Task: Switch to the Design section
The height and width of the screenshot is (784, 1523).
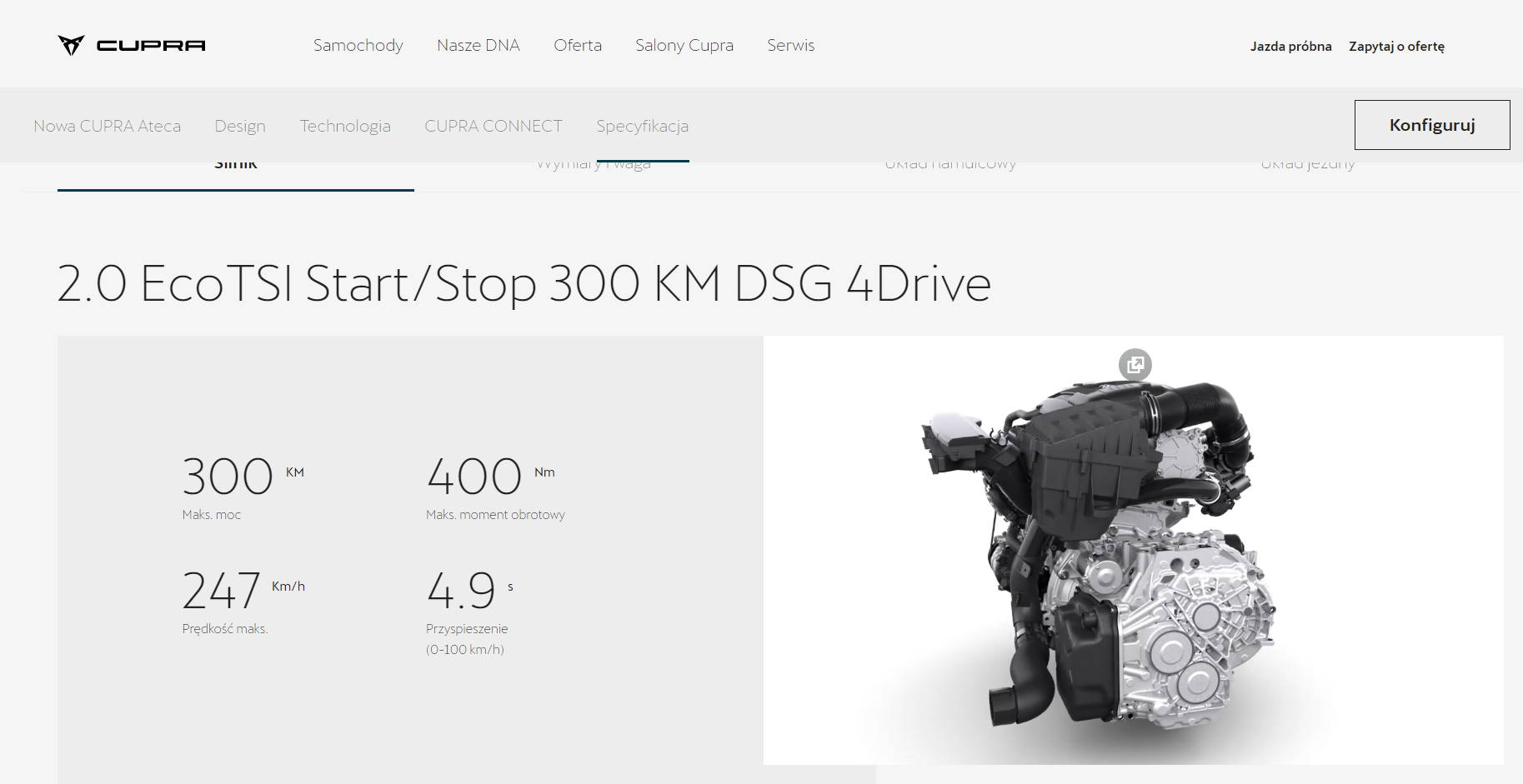Action: pos(240,126)
